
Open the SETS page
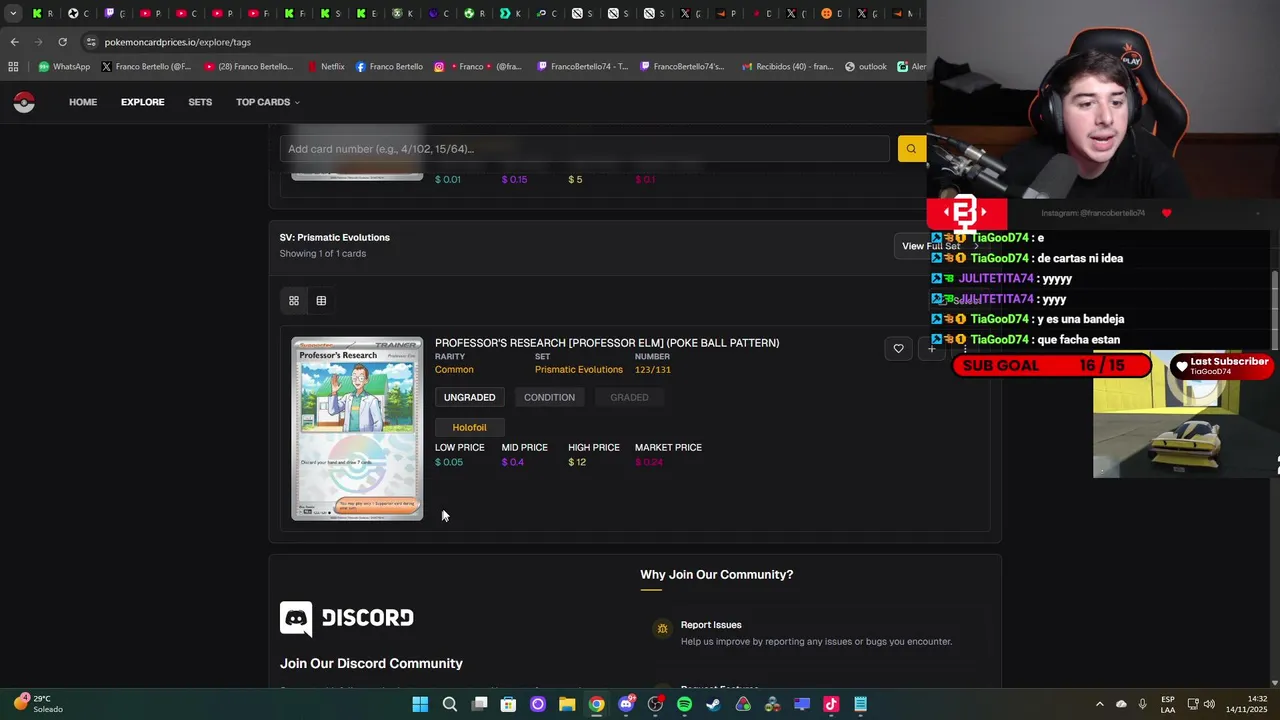(x=200, y=102)
